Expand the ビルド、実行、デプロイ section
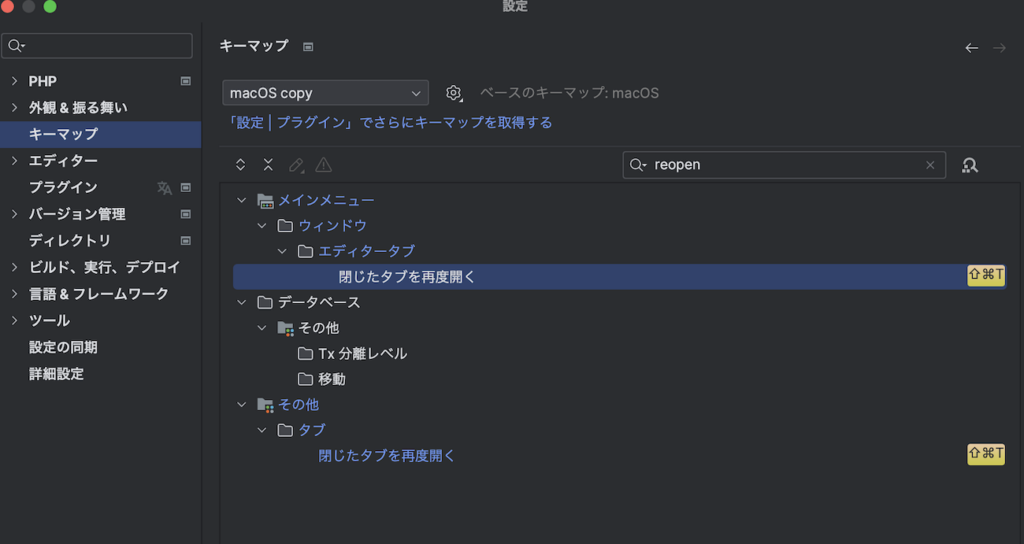 click(14, 267)
